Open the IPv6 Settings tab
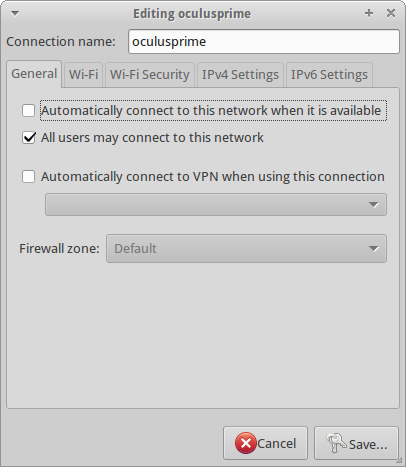Screen dimensions: 406x467 click(329, 74)
